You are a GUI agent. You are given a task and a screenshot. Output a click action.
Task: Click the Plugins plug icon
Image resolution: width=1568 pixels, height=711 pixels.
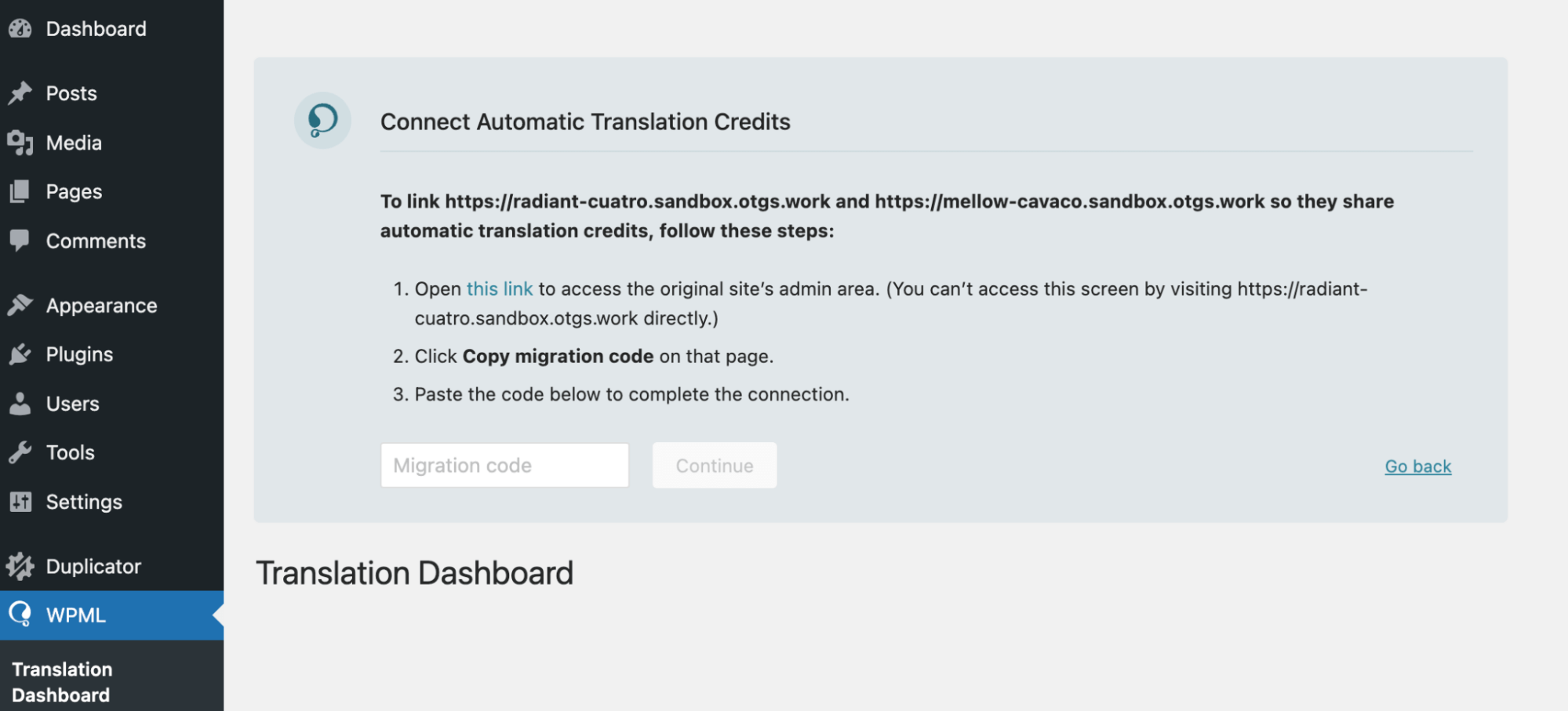(20, 354)
